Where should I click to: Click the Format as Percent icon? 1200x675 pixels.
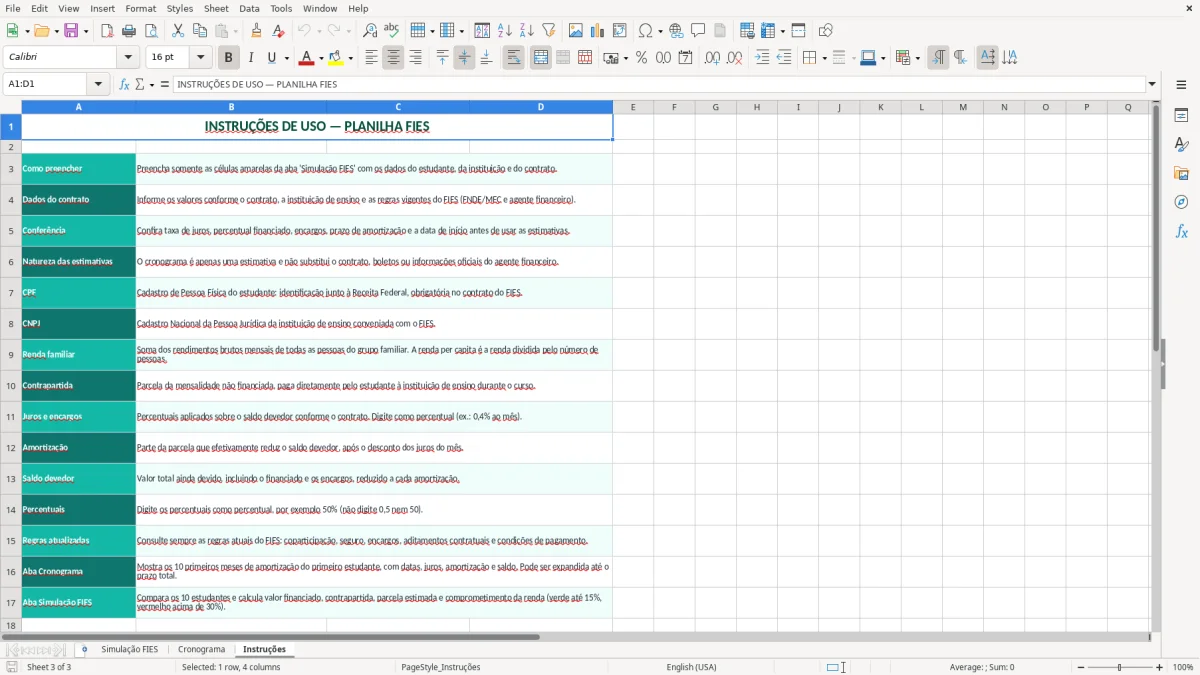[x=641, y=58]
